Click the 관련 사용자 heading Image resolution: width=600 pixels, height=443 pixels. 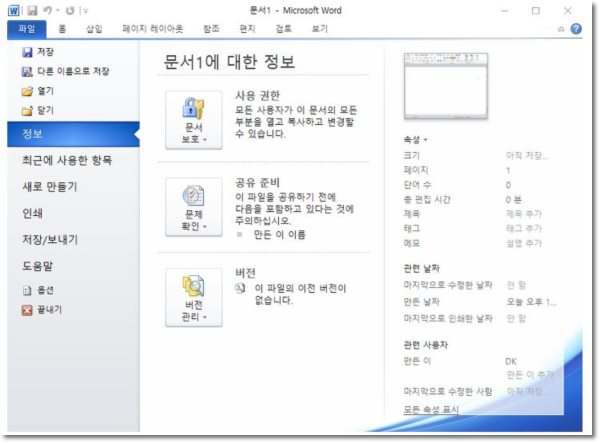click(x=426, y=345)
